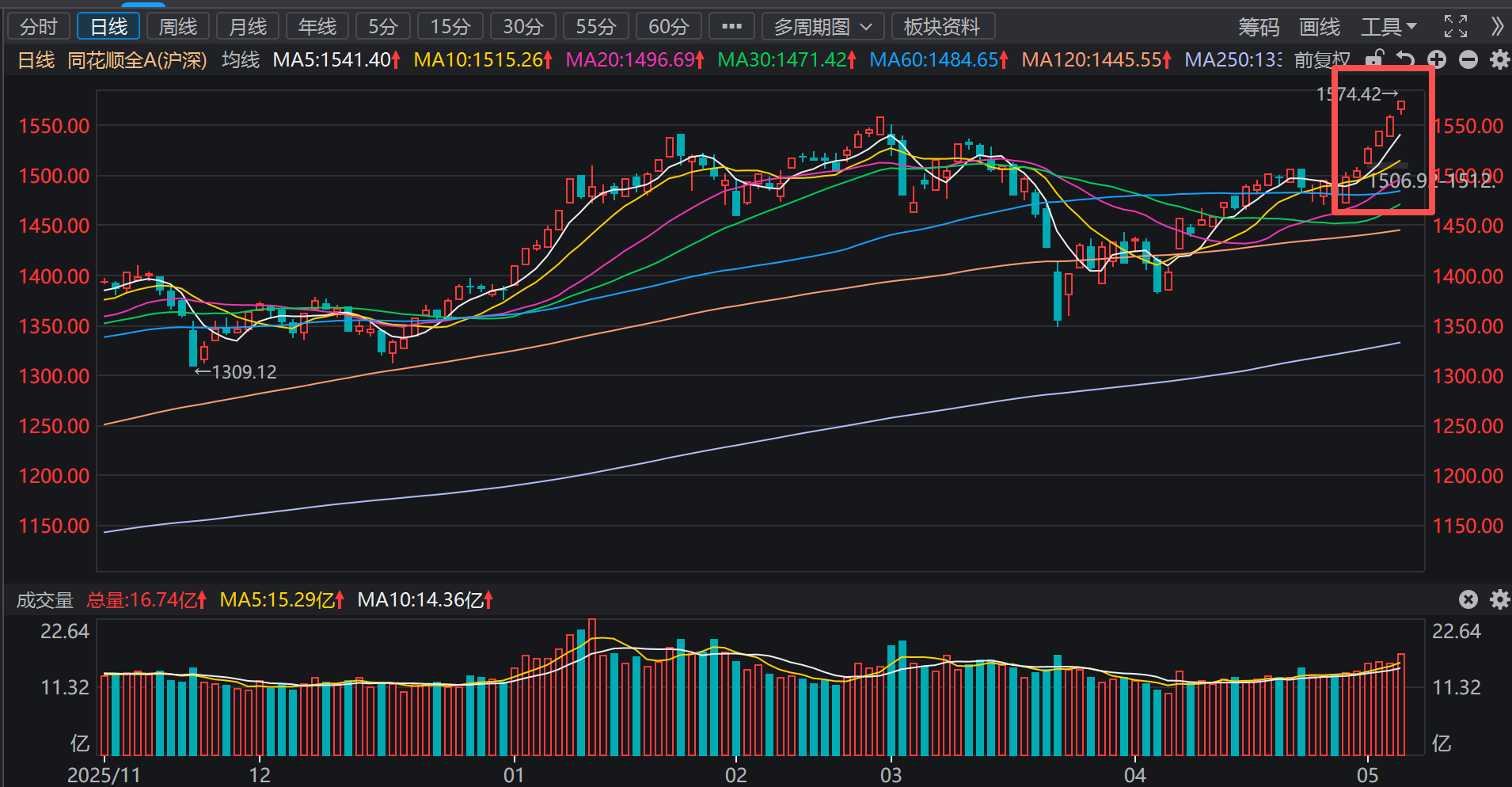Click the 画线 drawing button
The height and width of the screenshot is (787, 1512).
1320,27
